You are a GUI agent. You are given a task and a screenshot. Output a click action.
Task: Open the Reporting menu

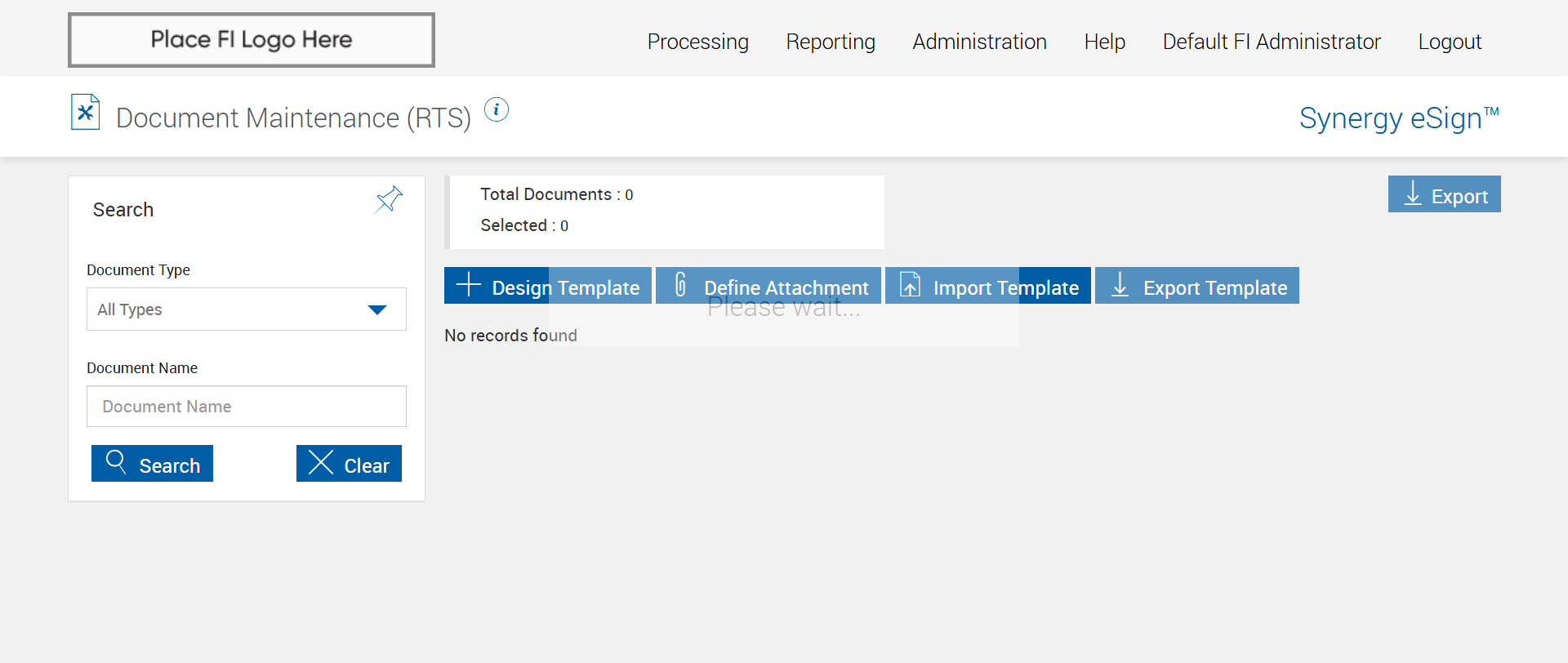tap(831, 42)
